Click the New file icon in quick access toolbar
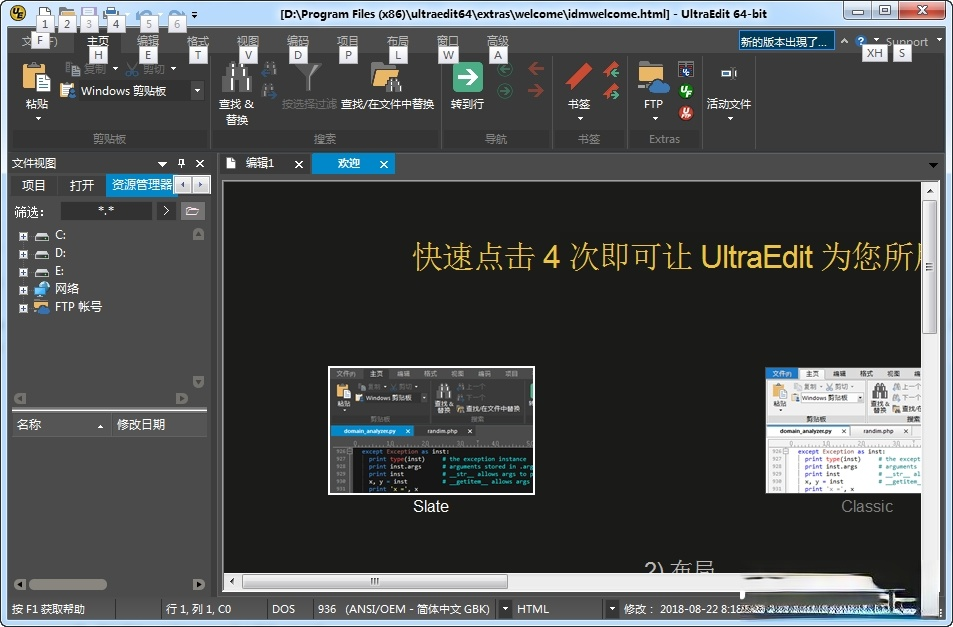The image size is (953, 627). 45,12
